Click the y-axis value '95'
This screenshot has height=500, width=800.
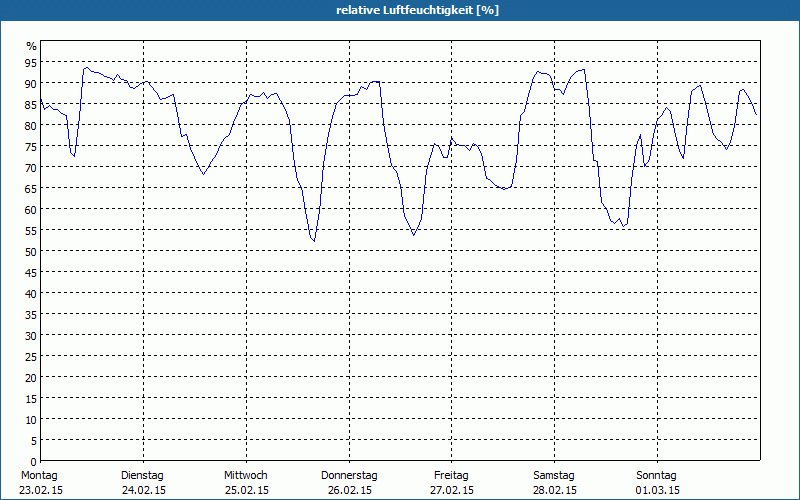(x=31, y=63)
